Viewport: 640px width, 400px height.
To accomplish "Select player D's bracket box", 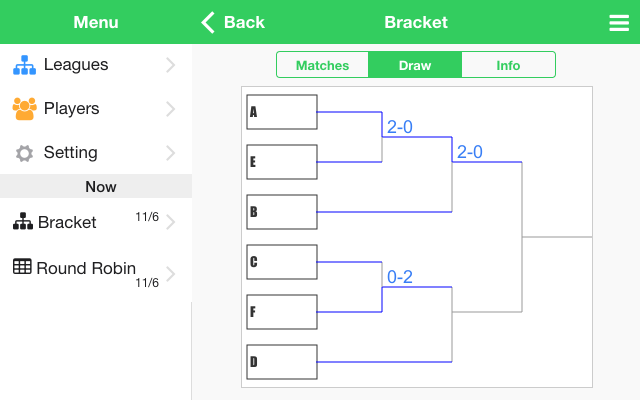I will coord(282,362).
